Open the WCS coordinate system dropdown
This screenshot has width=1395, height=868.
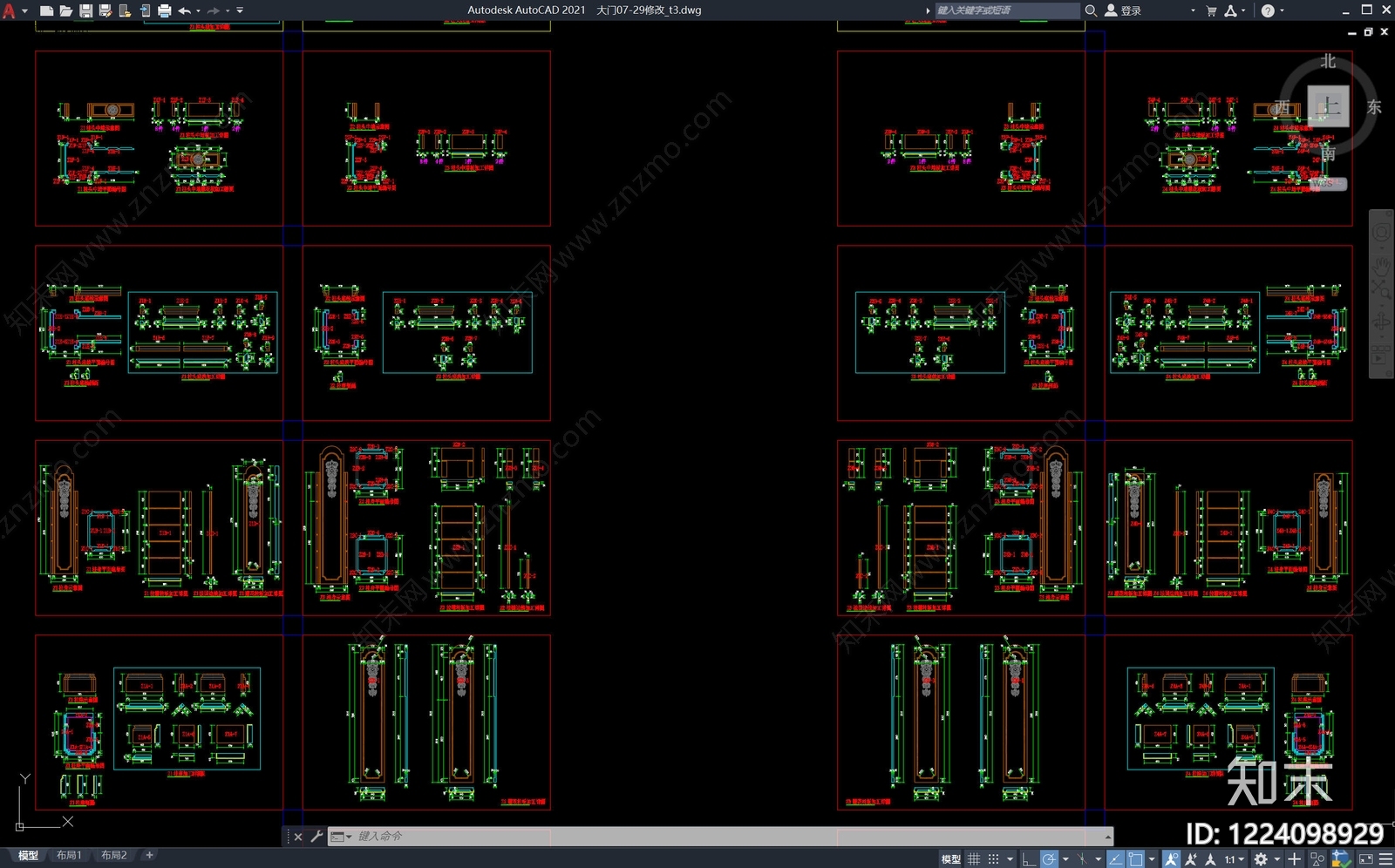click(x=1327, y=184)
